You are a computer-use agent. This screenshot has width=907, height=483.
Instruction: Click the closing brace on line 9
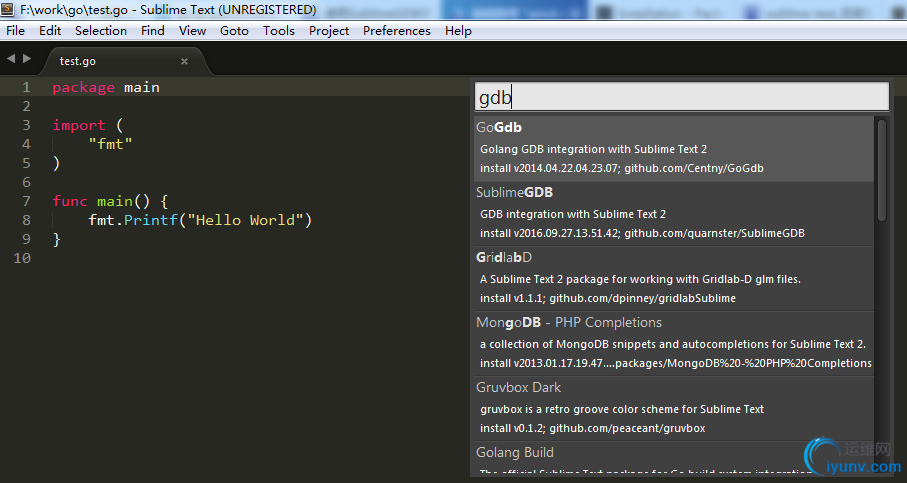(x=56, y=239)
